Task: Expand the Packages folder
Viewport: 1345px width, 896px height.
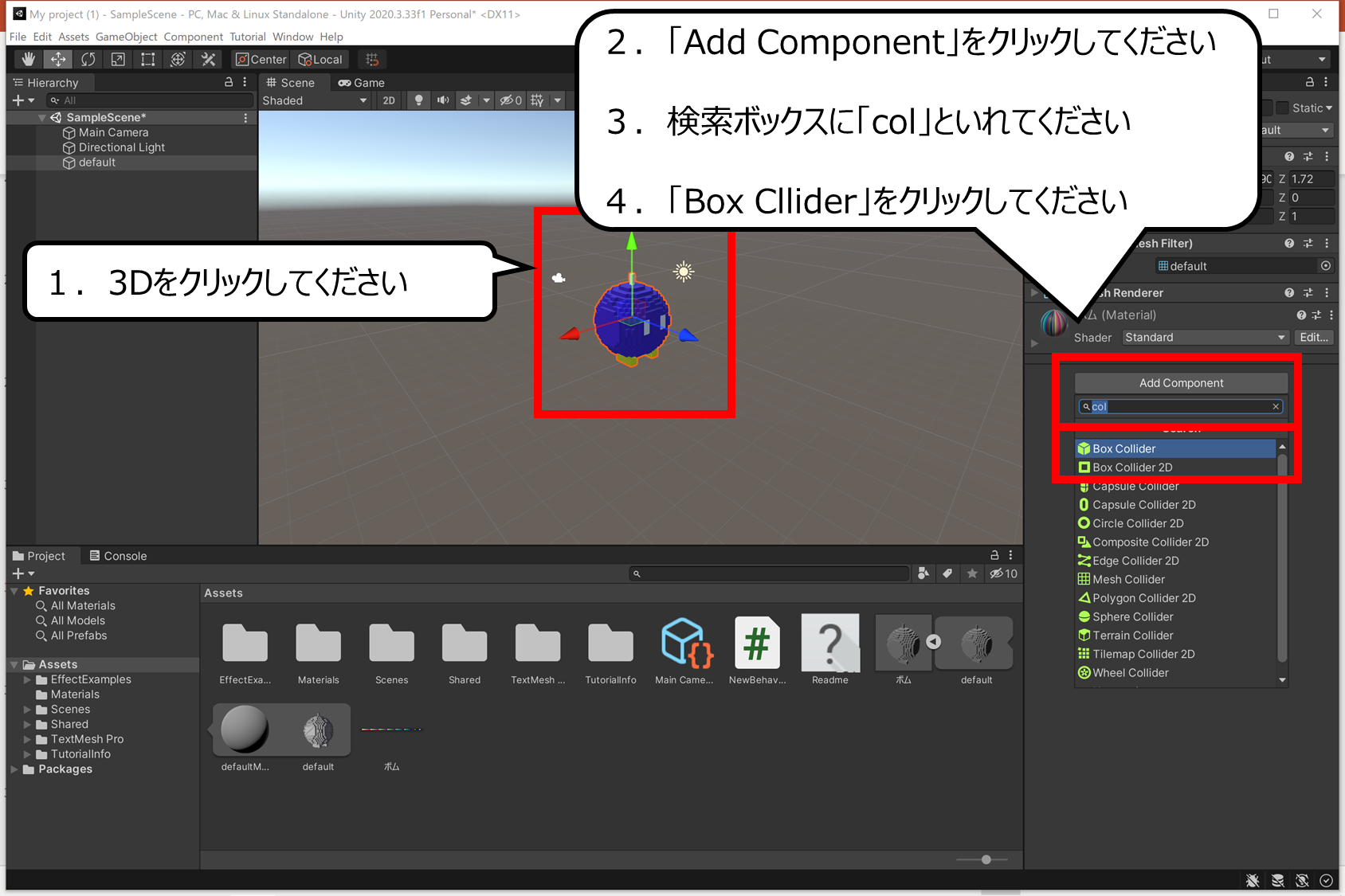Action: [x=14, y=769]
